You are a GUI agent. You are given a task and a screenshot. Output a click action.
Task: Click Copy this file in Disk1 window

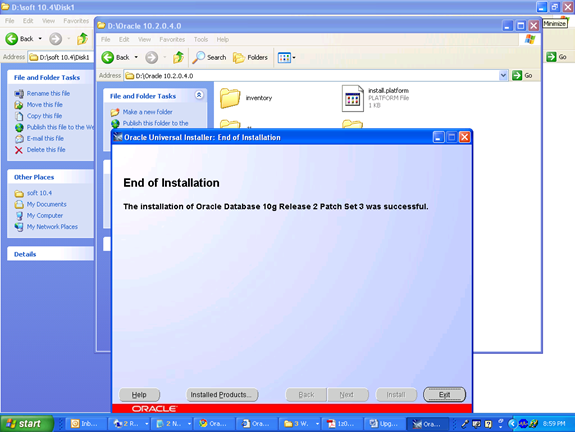point(44,116)
